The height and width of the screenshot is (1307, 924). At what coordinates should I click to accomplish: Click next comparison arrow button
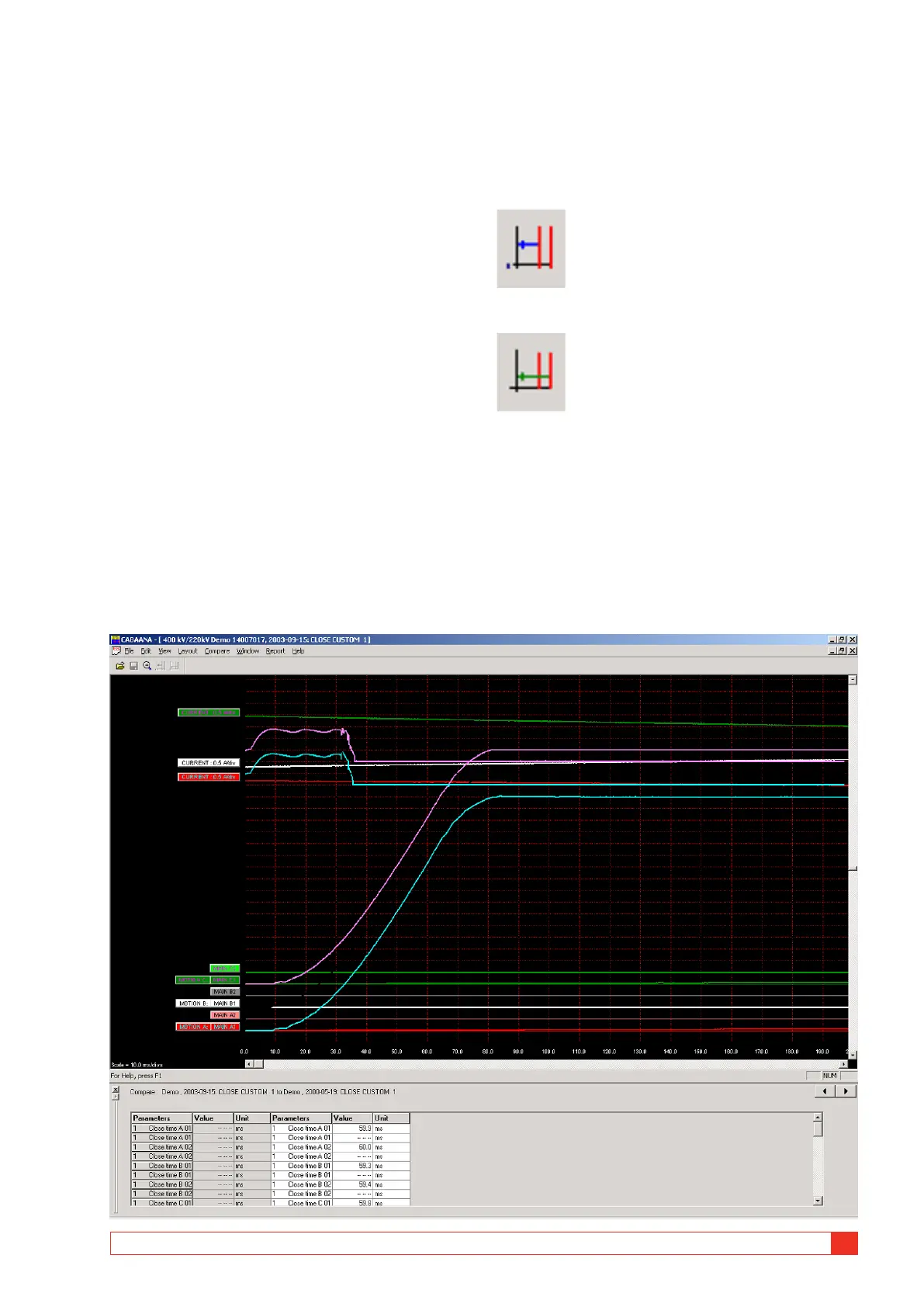tap(846, 1091)
